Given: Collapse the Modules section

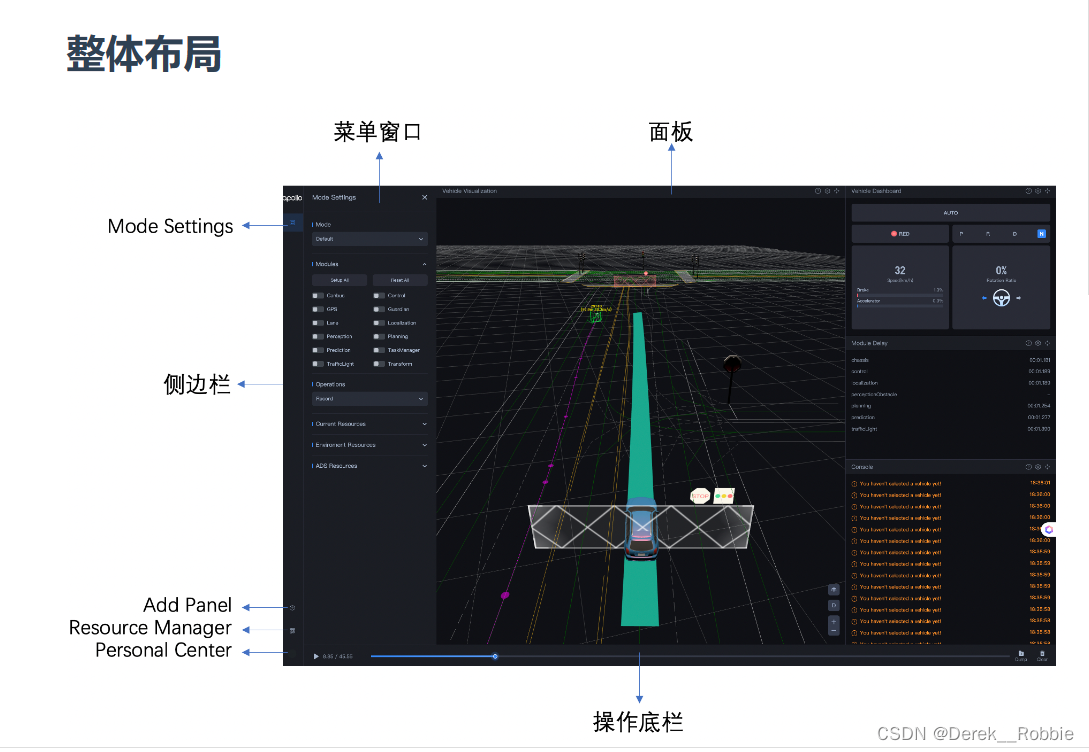Looking at the screenshot, I should click(424, 264).
